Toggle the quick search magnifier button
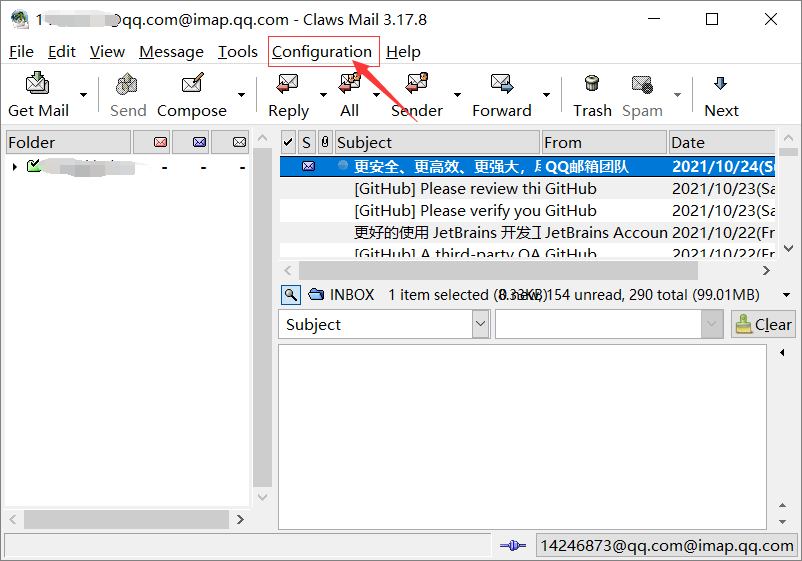 pos(291,295)
